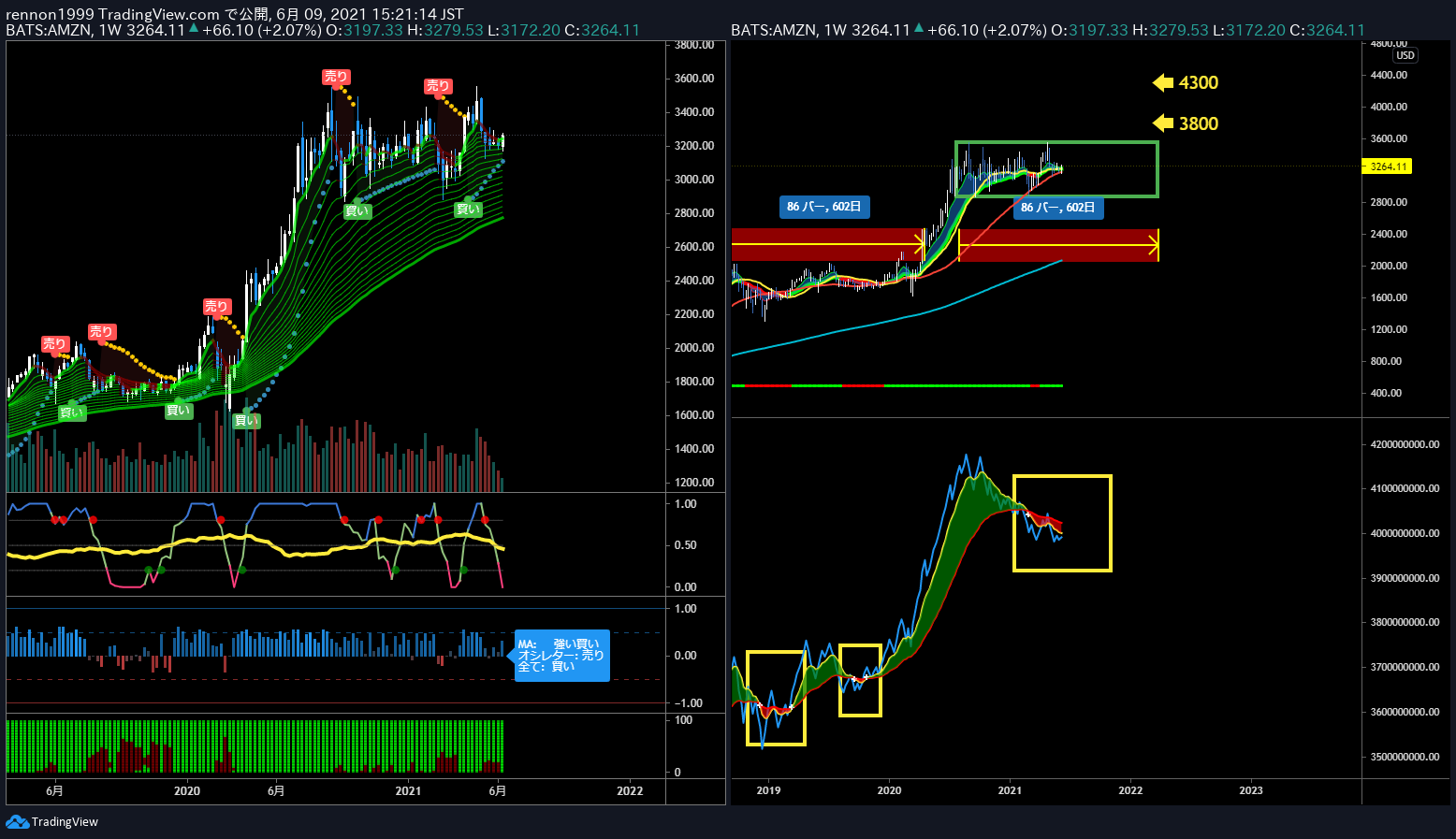Select the yellow 3264.11 current price tag
The height and width of the screenshot is (839, 1456).
(x=1387, y=166)
